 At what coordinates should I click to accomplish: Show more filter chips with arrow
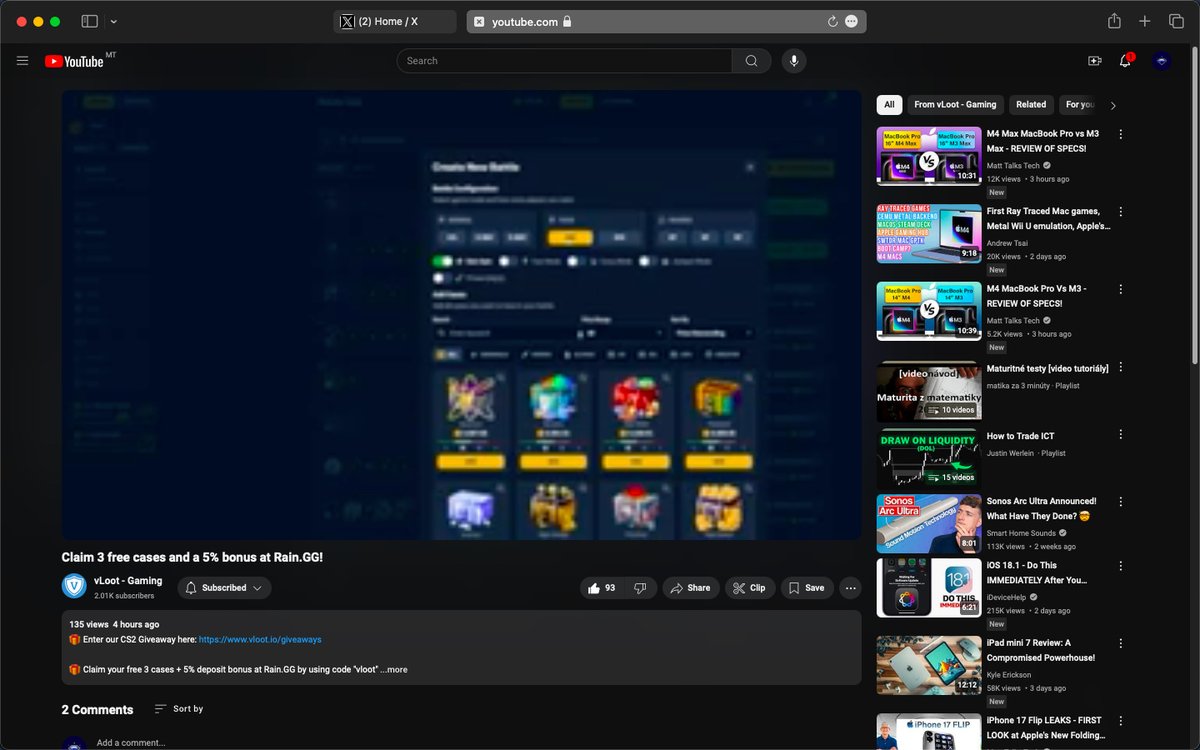pos(1113,105)
